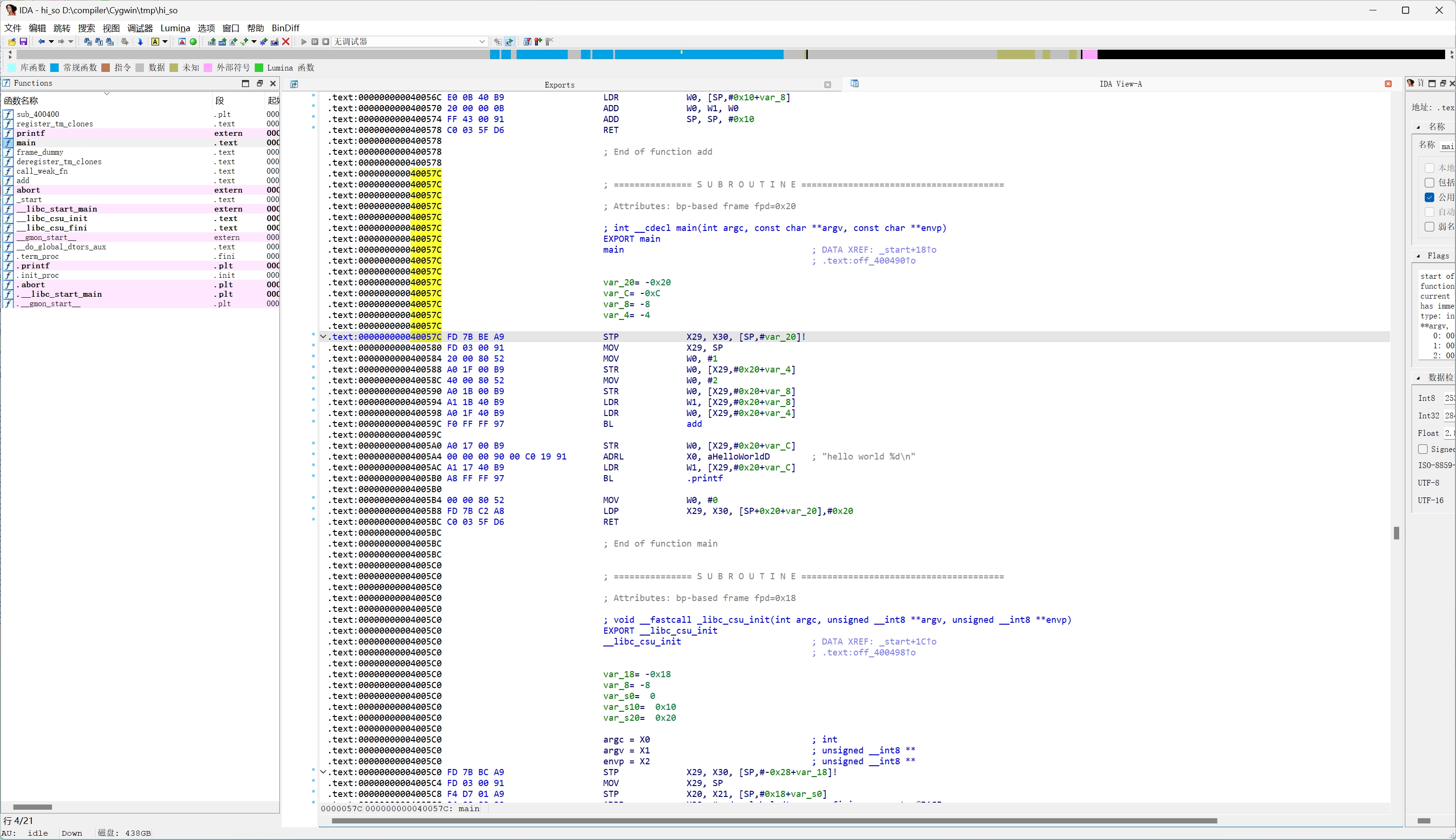Open the 编辑 menu
This screenshot has height=840, width=1456.
(x=37, y=28)
